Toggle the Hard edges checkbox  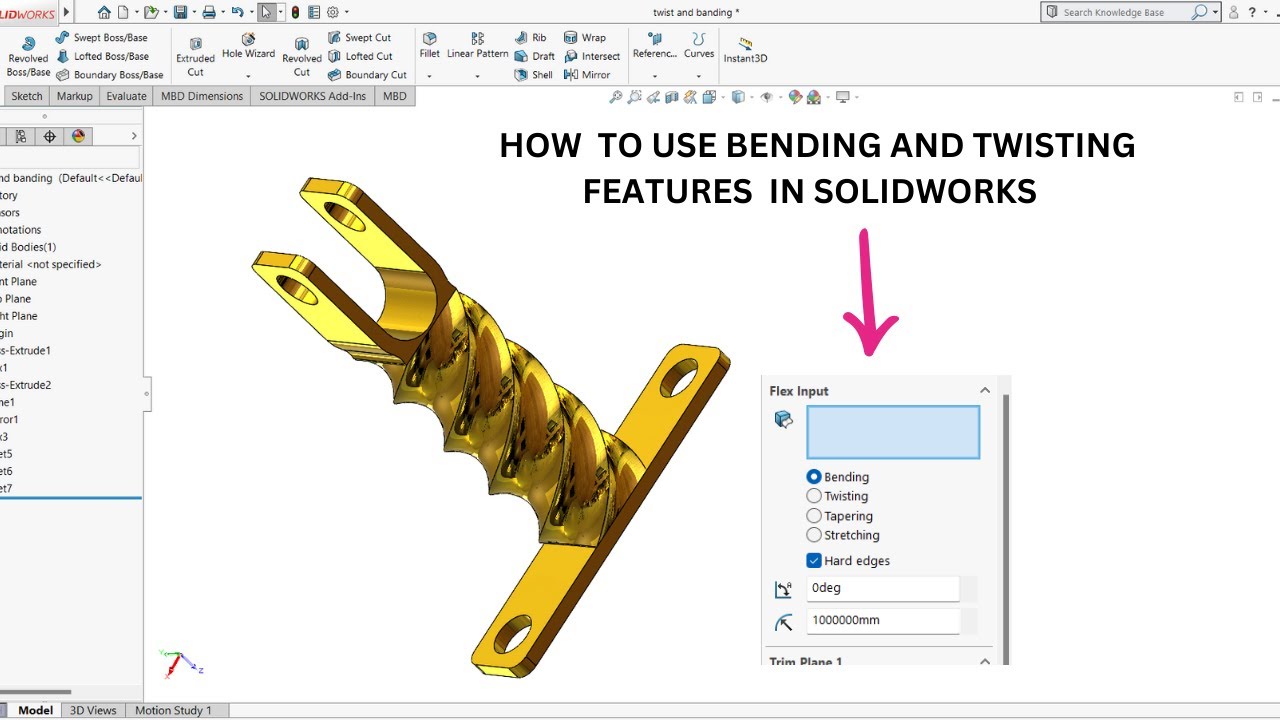coord(814,561)
